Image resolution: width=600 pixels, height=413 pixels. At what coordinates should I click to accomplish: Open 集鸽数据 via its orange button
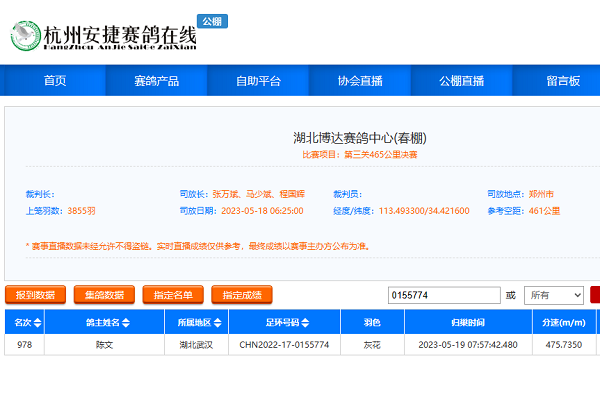tap(104, 295)
